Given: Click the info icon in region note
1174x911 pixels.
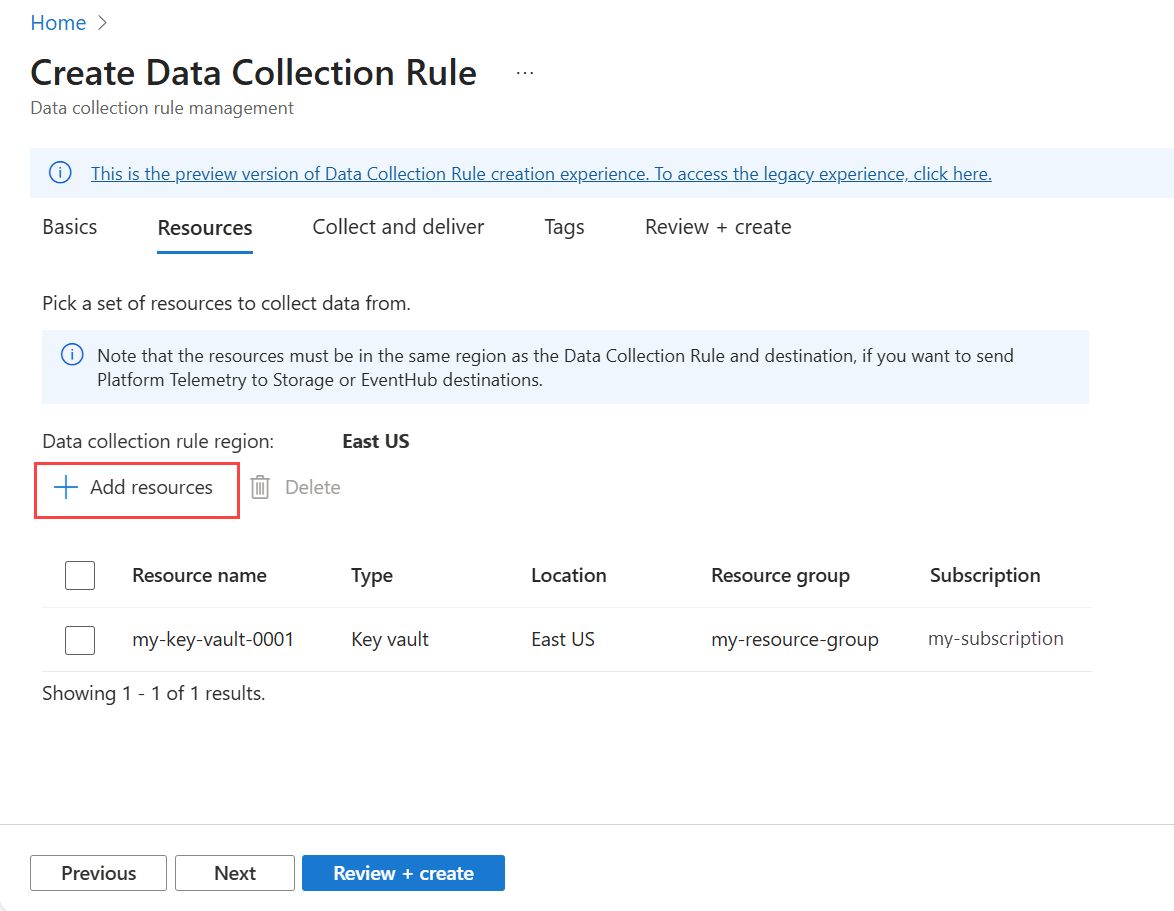Looking at the screenshot, I should coord(72,356).
